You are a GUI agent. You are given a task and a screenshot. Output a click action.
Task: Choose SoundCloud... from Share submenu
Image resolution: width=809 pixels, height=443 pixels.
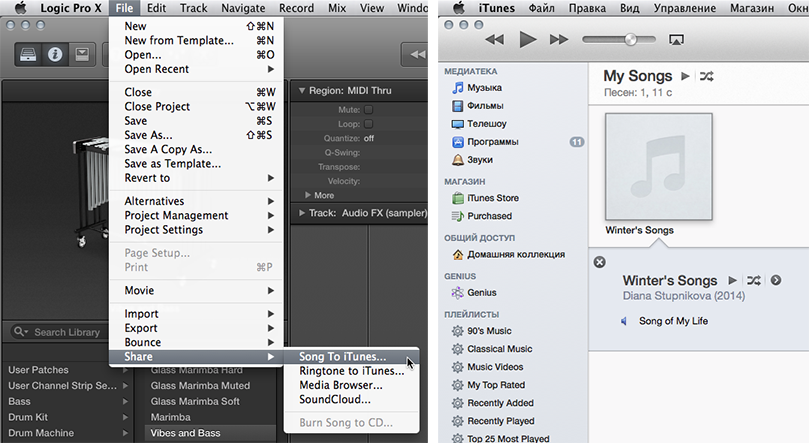(352, 400)
